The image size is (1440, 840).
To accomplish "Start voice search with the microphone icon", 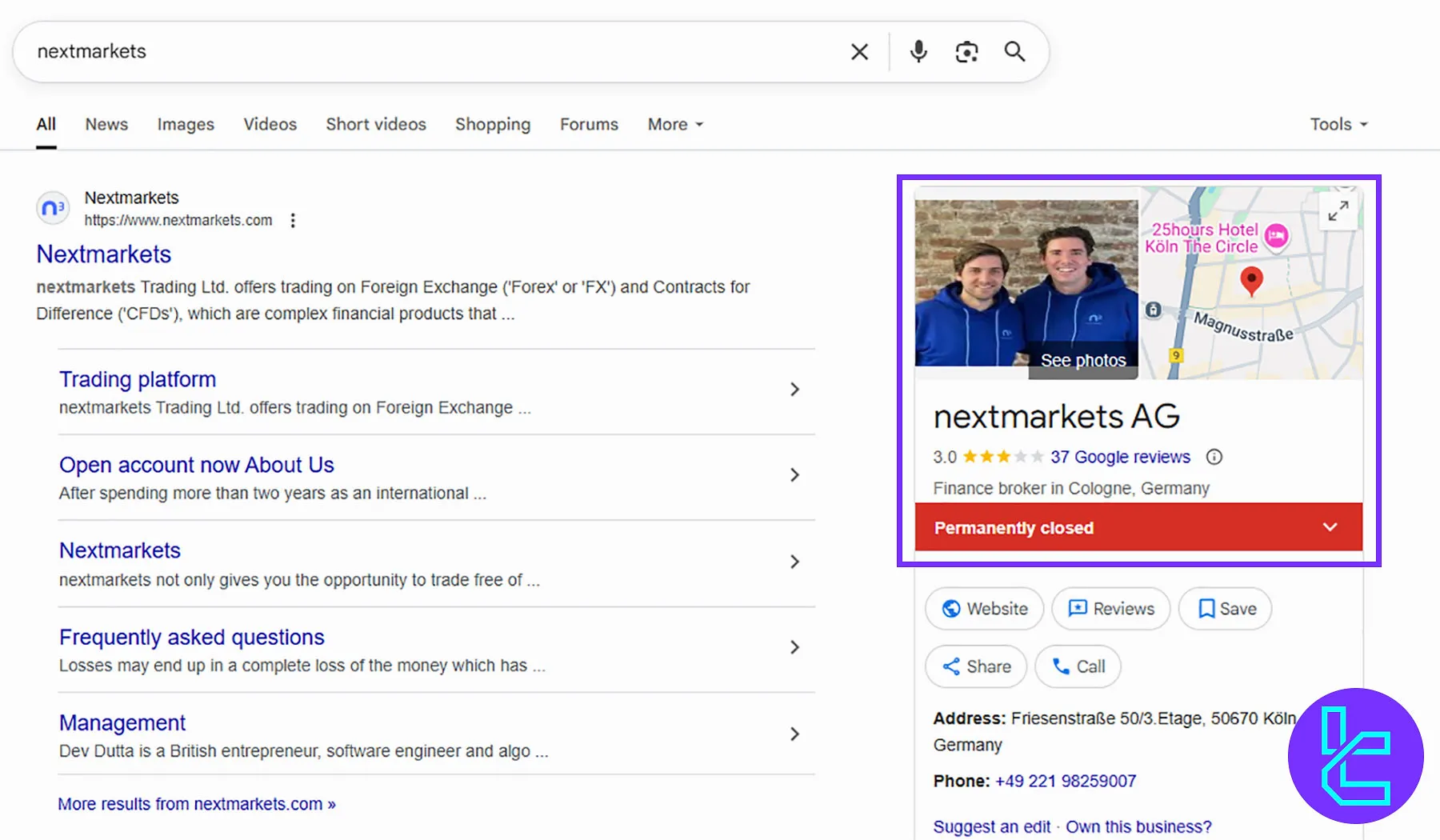I will [918, 52].
